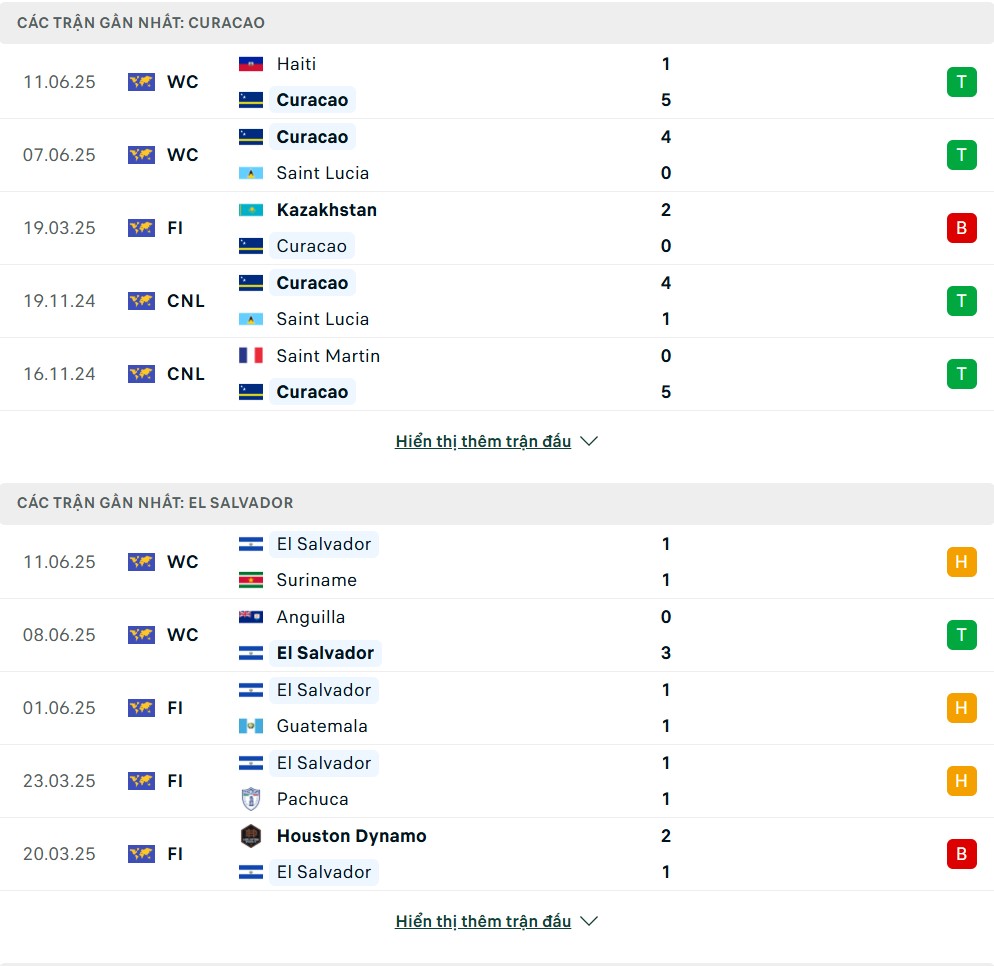Click the Suriname flag icon
The image size is (994, 966).
tap(250, 580)
